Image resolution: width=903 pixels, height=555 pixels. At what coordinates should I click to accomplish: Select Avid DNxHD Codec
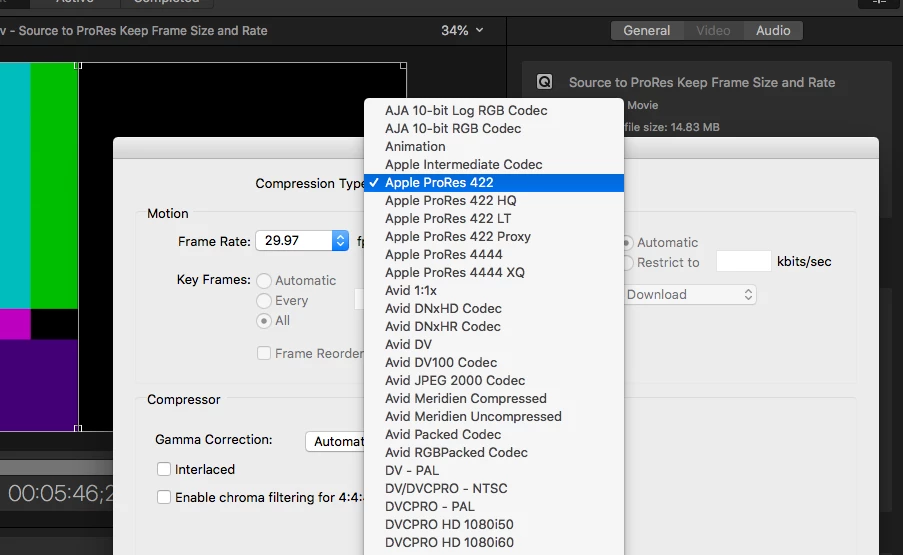[x=494, y=309]
